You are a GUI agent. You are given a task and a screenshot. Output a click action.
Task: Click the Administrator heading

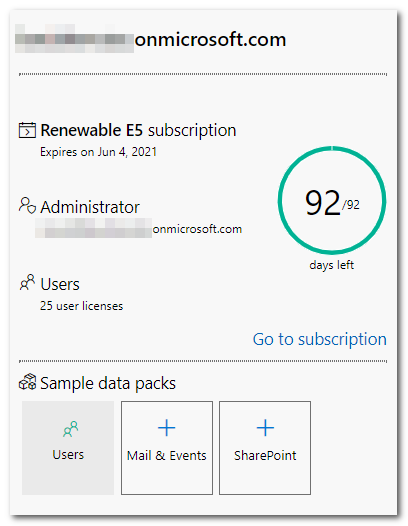(x=90, y=207)
